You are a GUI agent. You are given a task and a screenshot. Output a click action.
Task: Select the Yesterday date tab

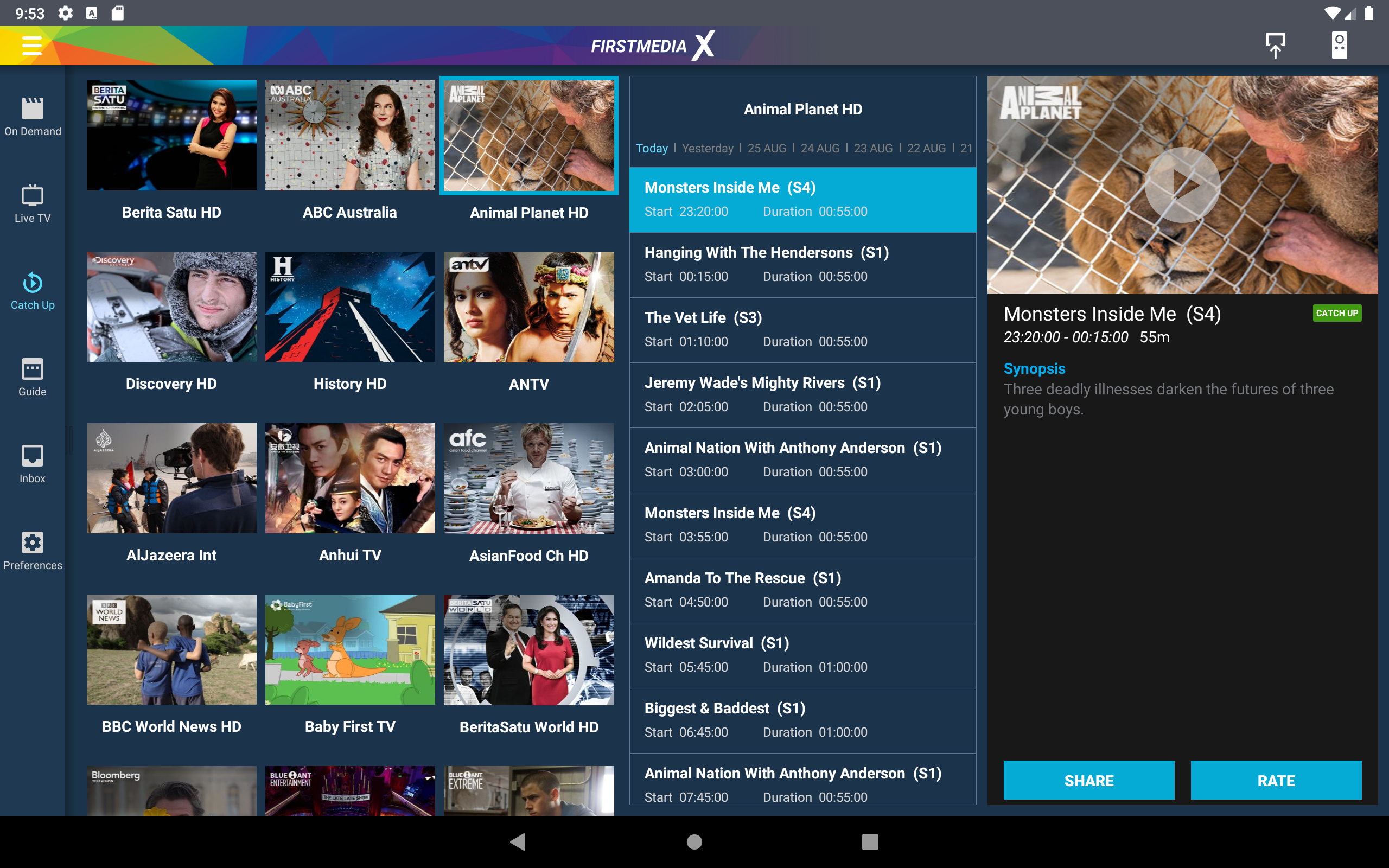click(x=707, y=148)
